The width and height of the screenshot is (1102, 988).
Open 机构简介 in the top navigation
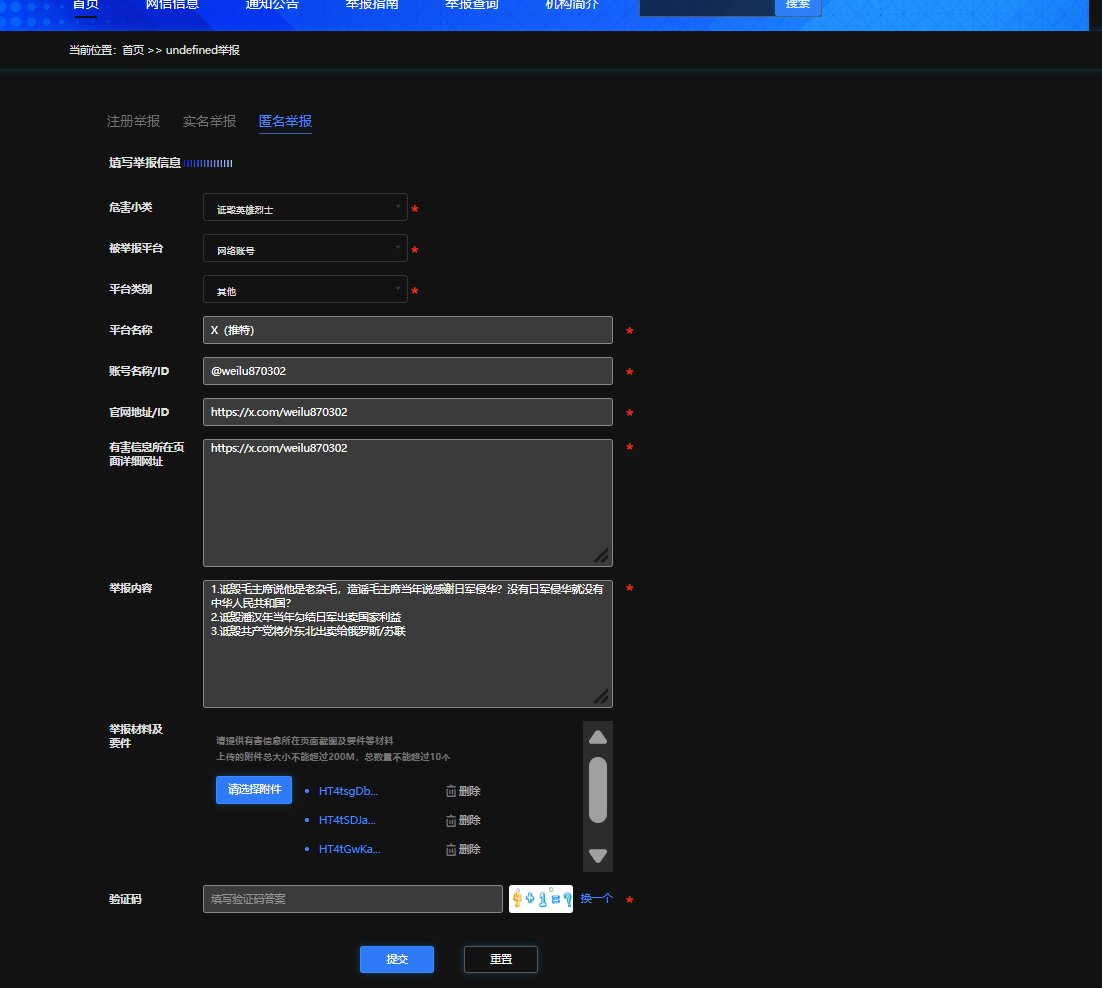tap(572, 5)
